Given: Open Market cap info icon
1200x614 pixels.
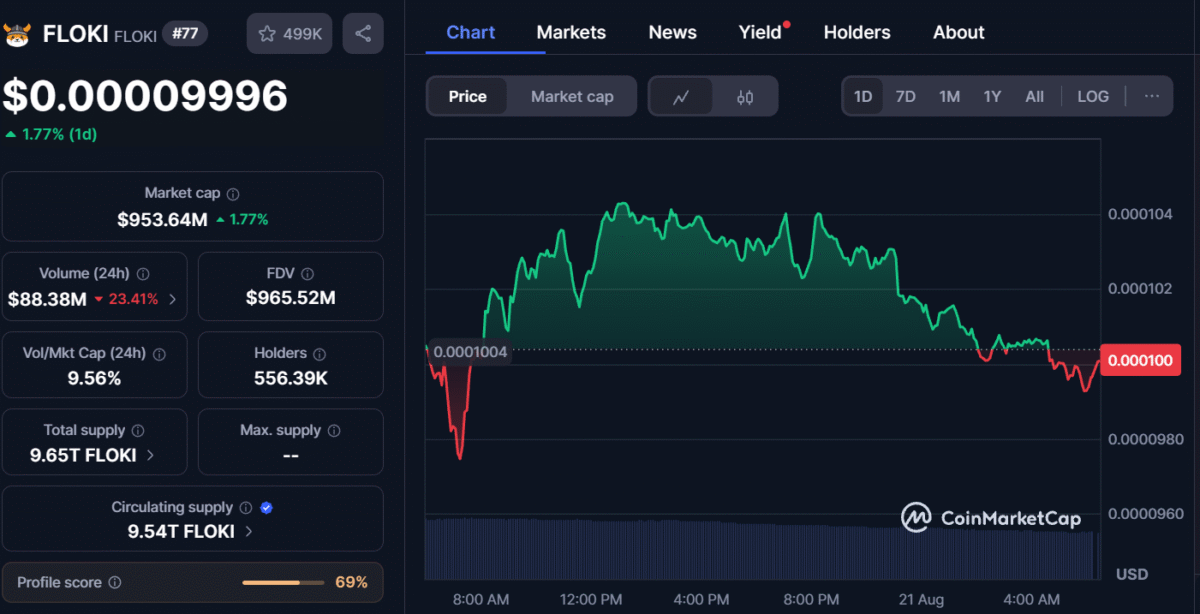Looking at the screenshot, I should point(233,193).
